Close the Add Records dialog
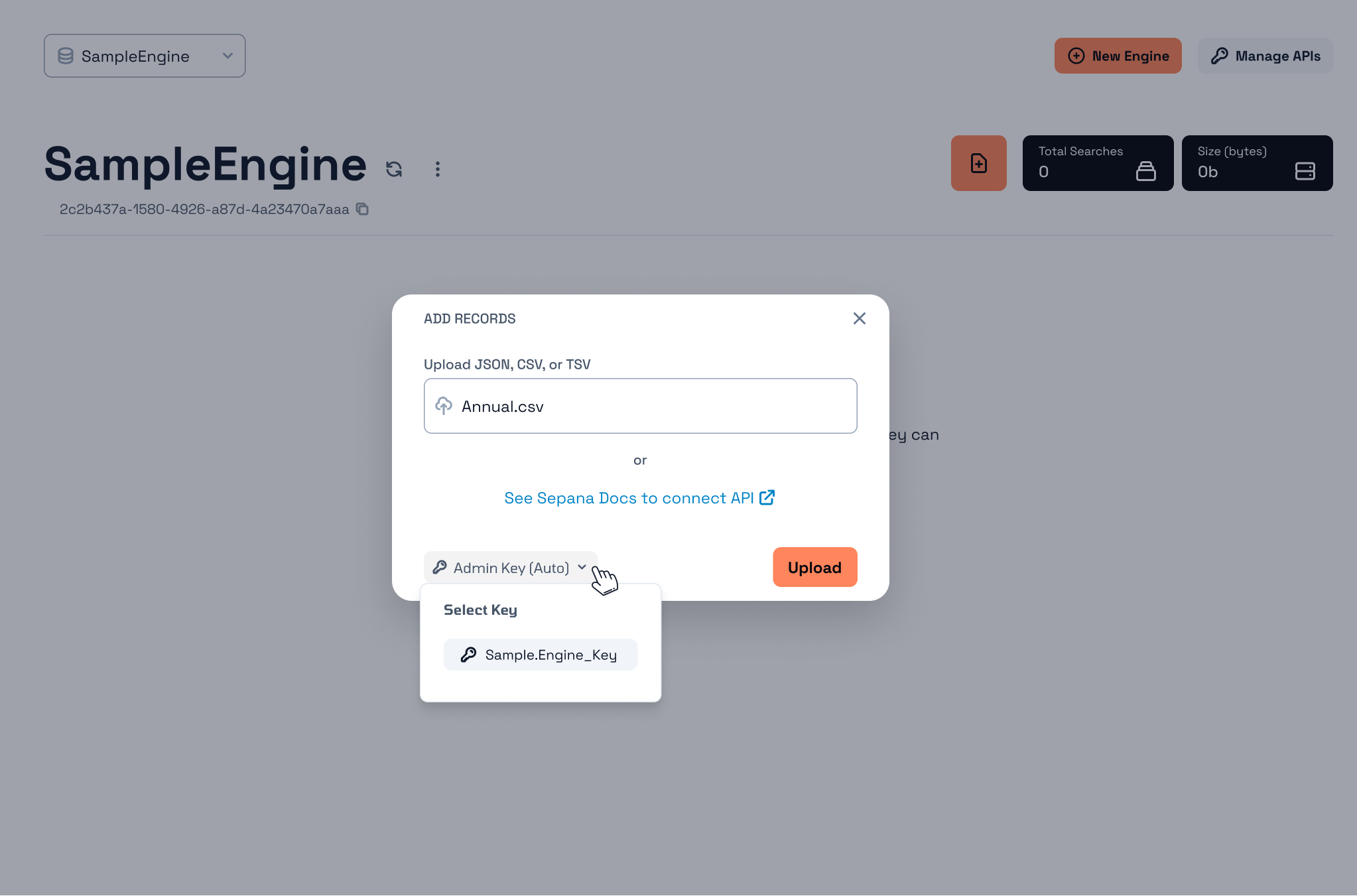The image size is (1357, 896). click(859, 318)
